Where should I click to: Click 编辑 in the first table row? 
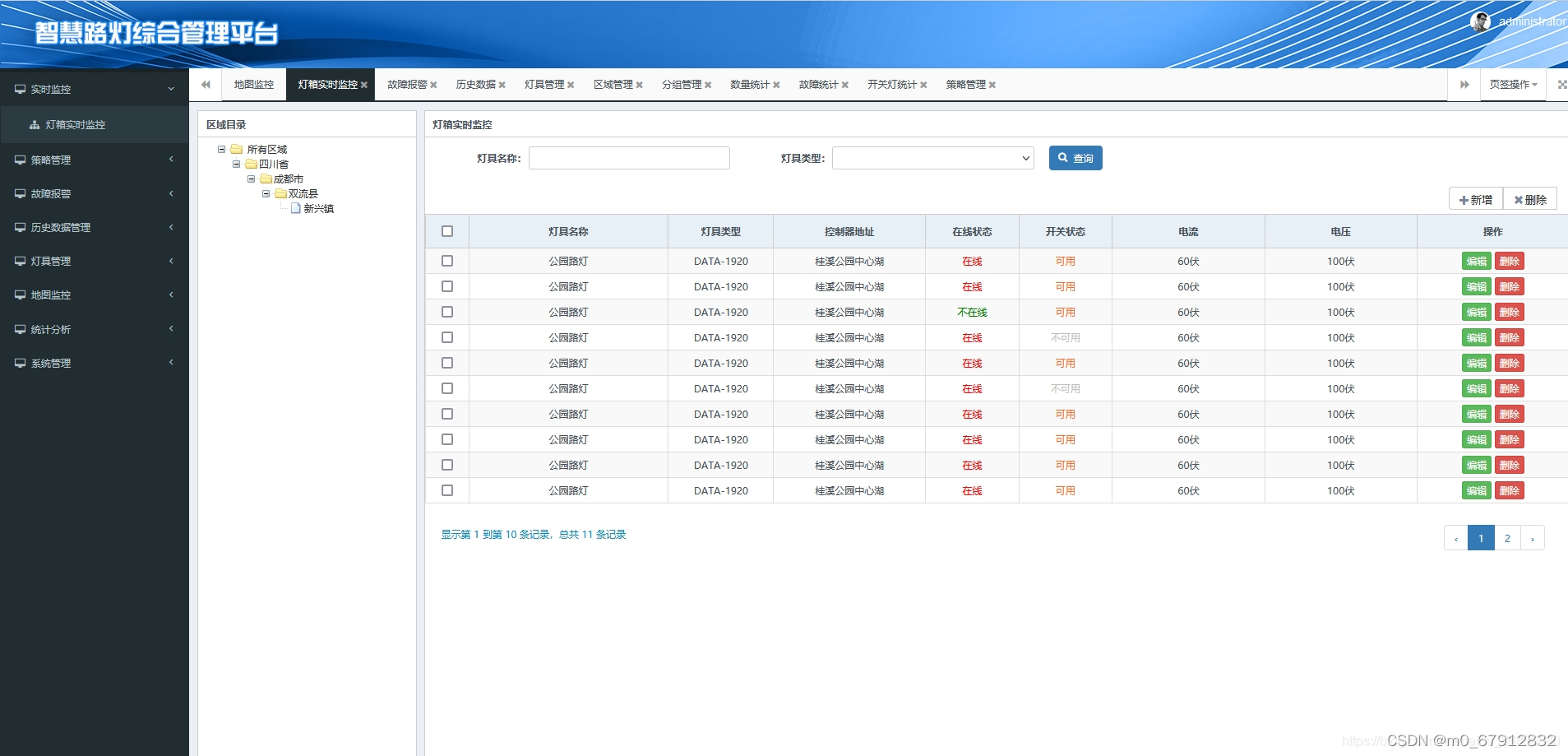[1477, 261]
